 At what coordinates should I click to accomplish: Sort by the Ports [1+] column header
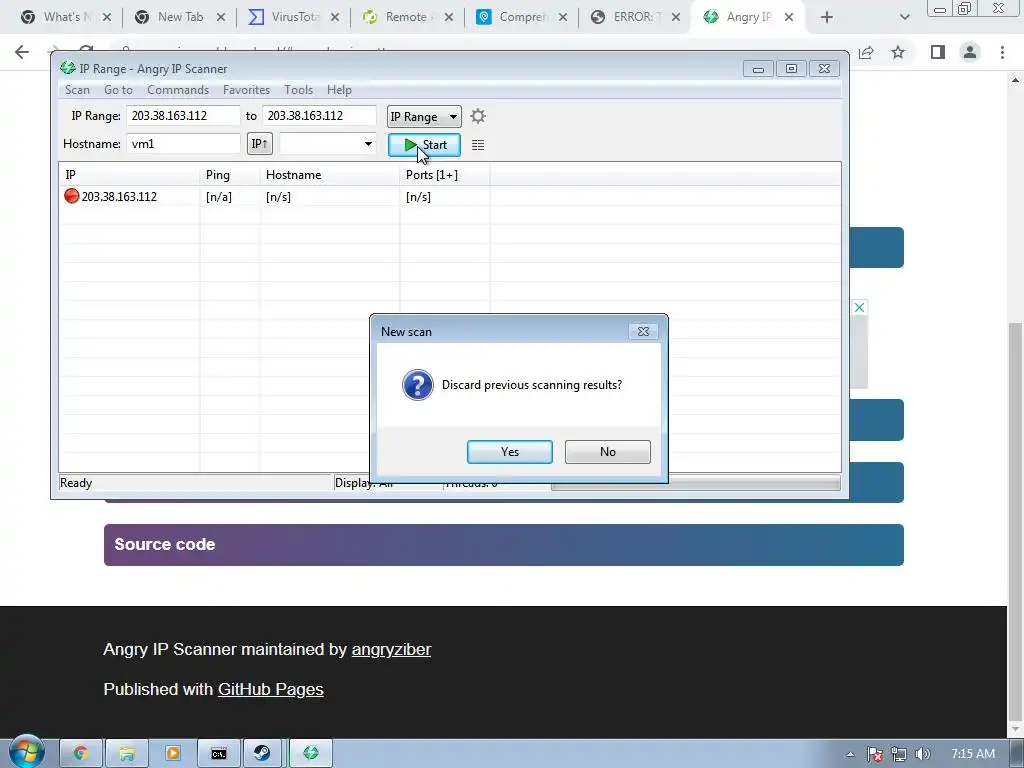click(445, 175)
